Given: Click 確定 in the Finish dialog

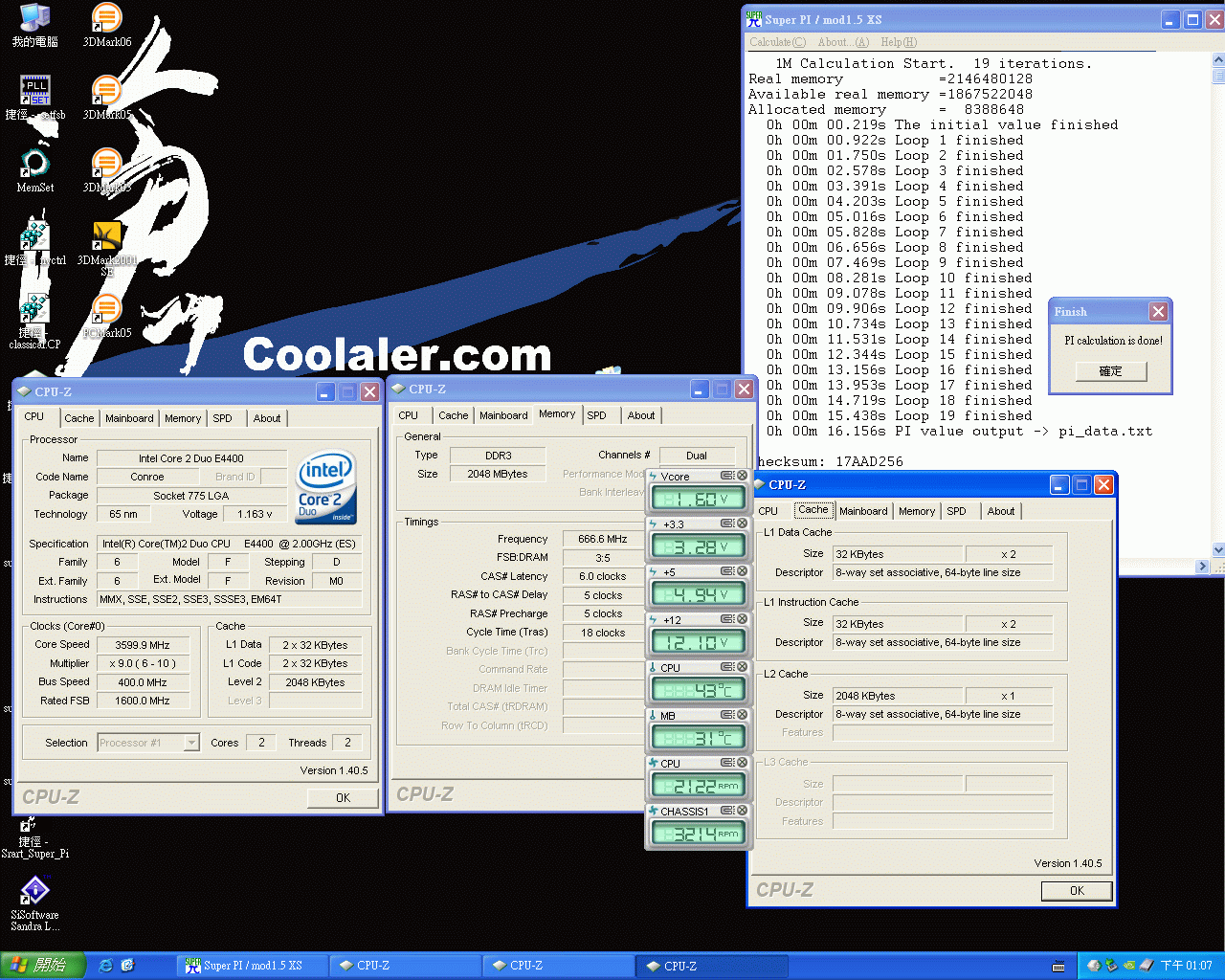Looking at the screenshot, I should pos(1111,371).
